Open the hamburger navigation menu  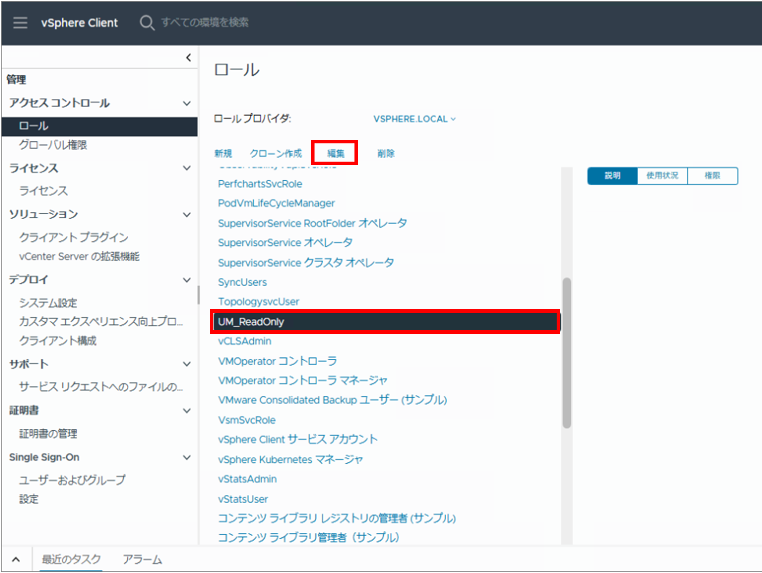click(20, 22)
